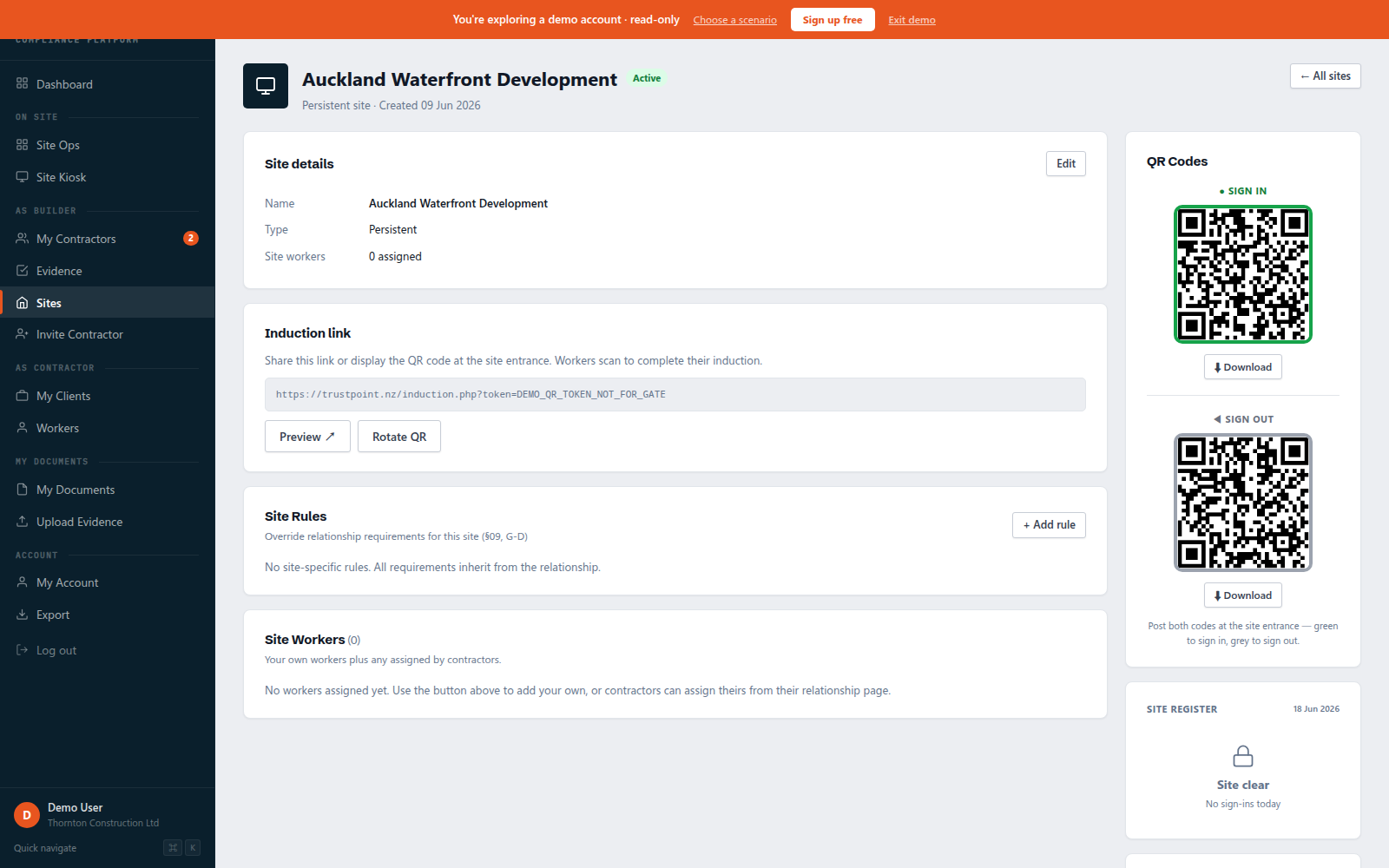
Task: Open the induction Preview
Action: pos(307,437)
